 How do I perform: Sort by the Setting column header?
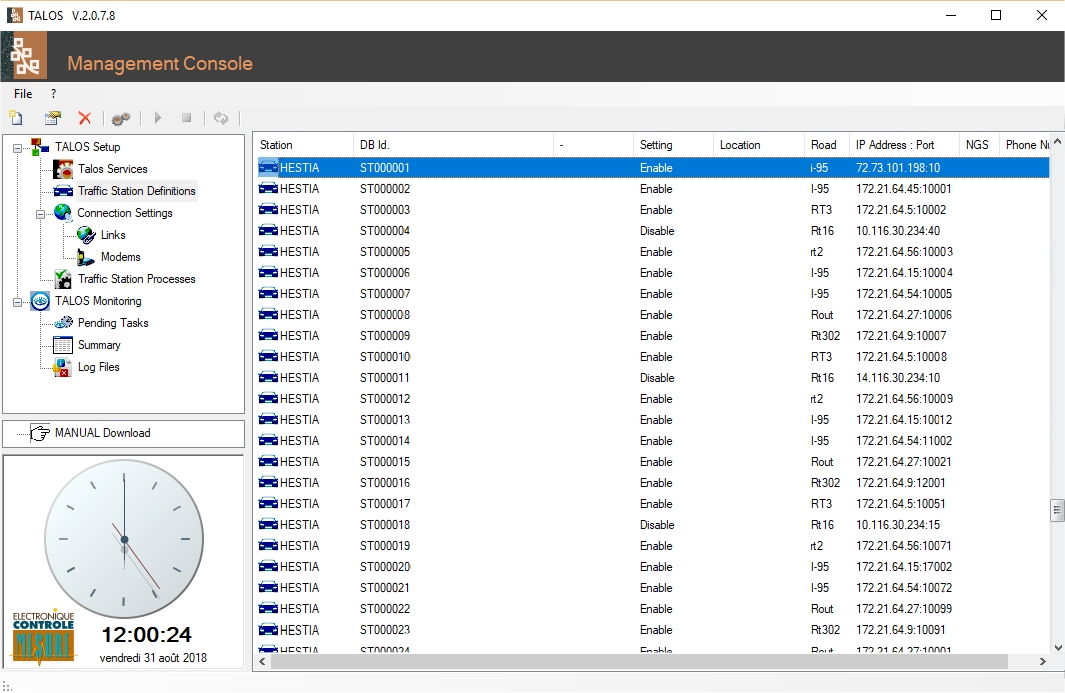click(x=673, y=145)
